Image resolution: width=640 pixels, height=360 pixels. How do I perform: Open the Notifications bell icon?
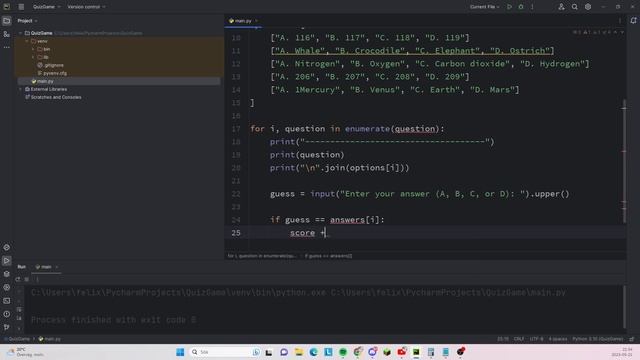(x=633, y=20)
